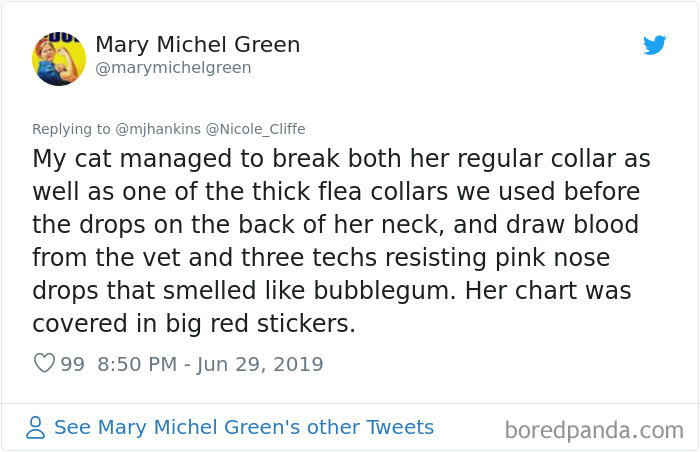Open the 8:50 PM - Jun 29, 2019 timestamp
This screenshot has height=452, width=700.
tap(210, 364)
